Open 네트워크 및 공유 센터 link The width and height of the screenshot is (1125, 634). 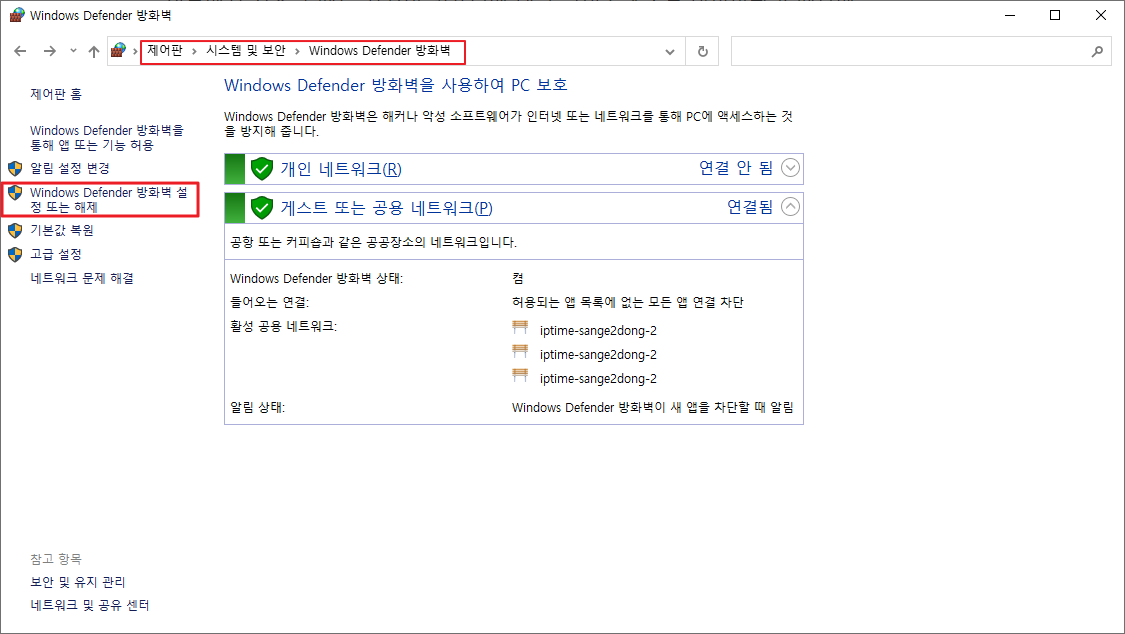coord(90,605)
